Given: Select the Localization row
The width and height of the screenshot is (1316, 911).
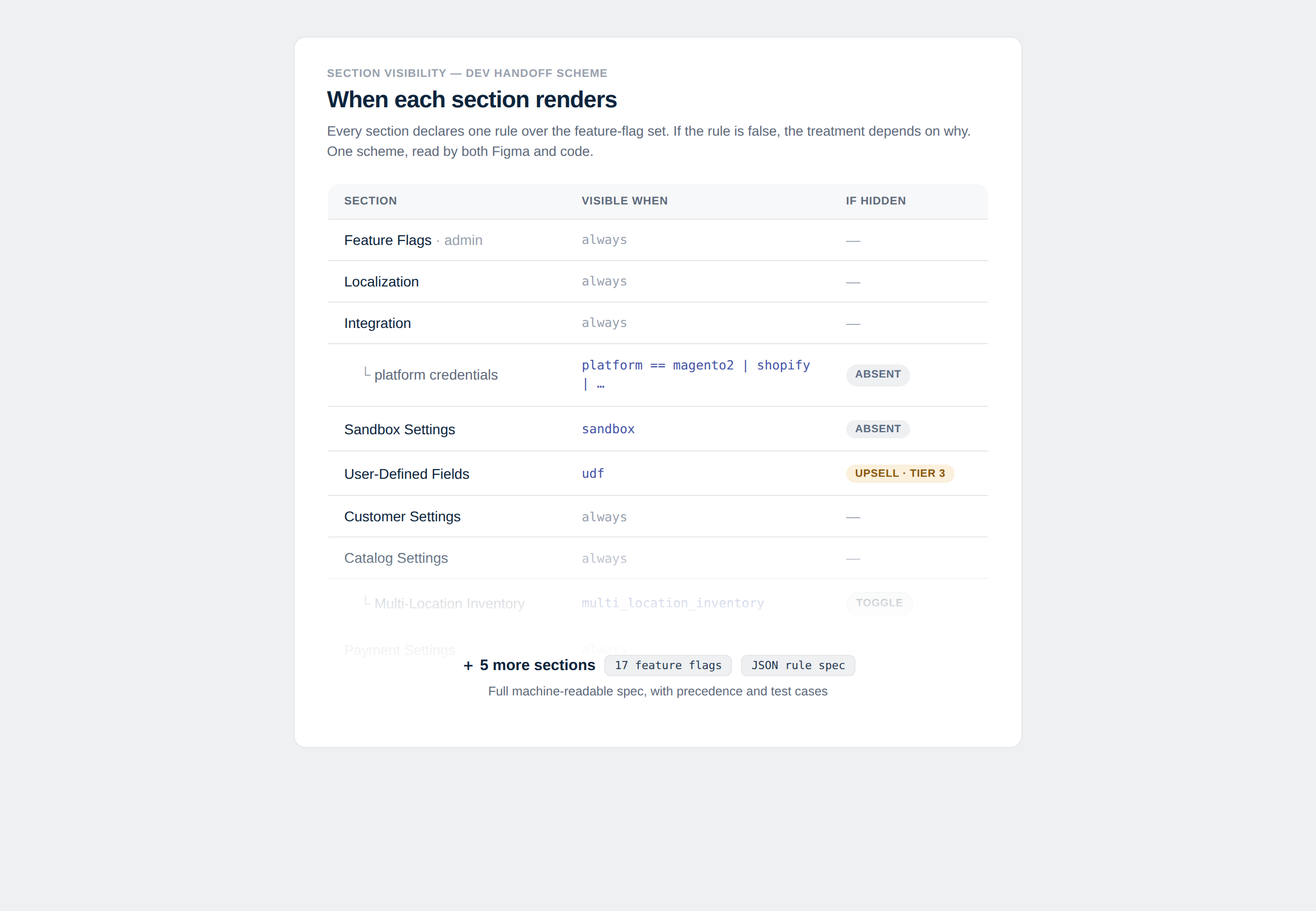Looking at the screenshot, I should pyautogui.click(x=657, y=282).
